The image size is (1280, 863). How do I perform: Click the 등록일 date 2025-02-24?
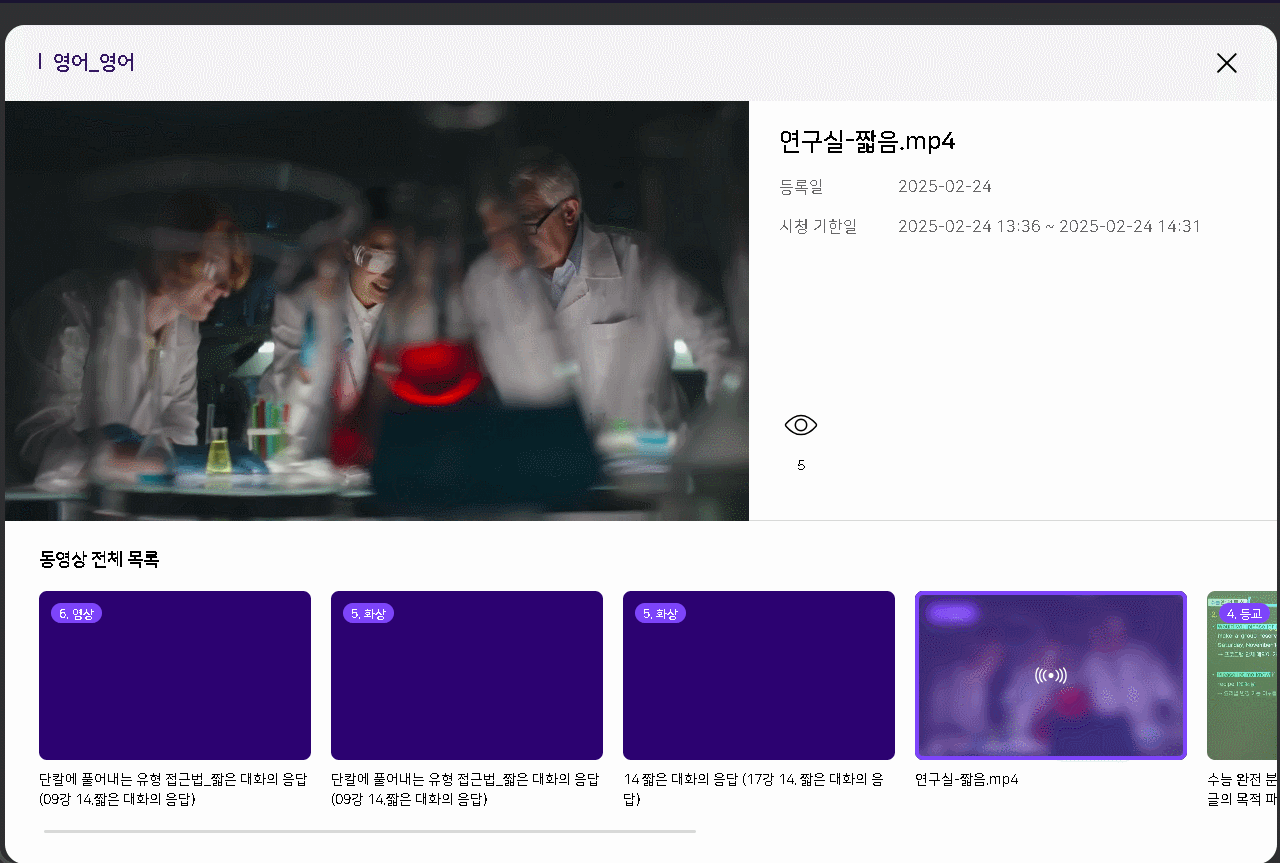click(x=944, y=187)
